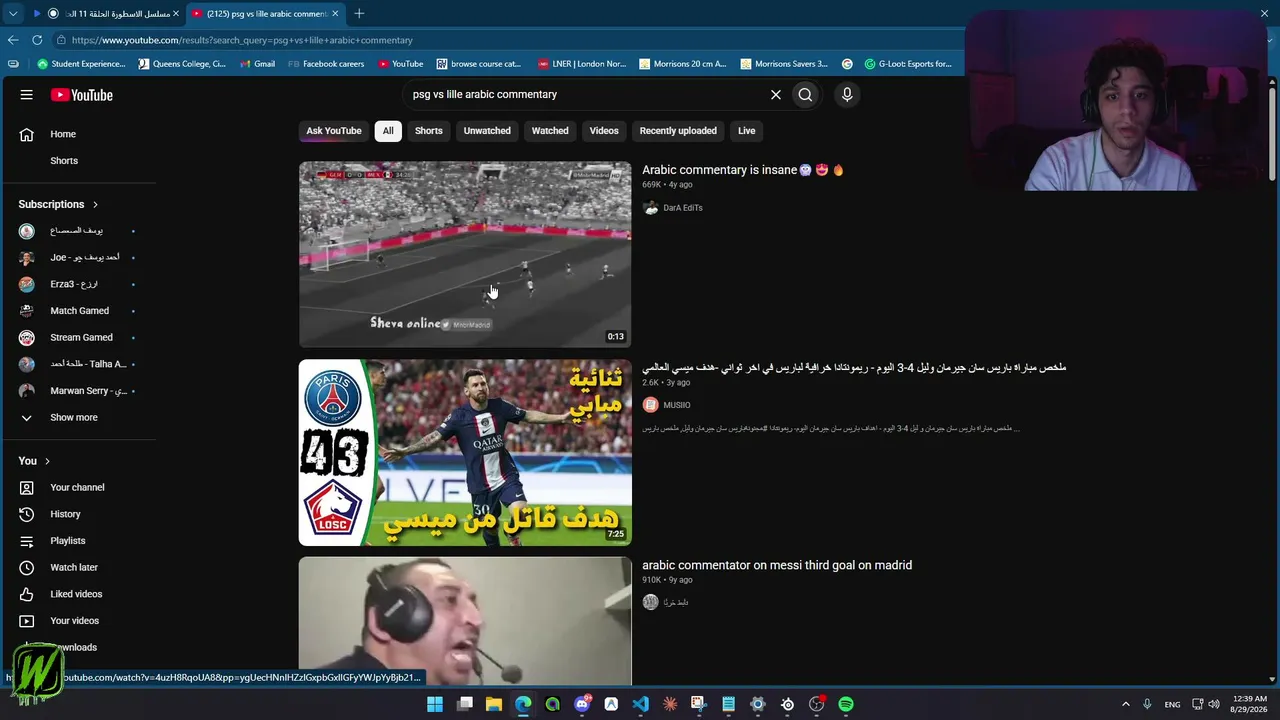Expand the You section chevron
Screen dimensions: 1280x720
pos(47,461)
